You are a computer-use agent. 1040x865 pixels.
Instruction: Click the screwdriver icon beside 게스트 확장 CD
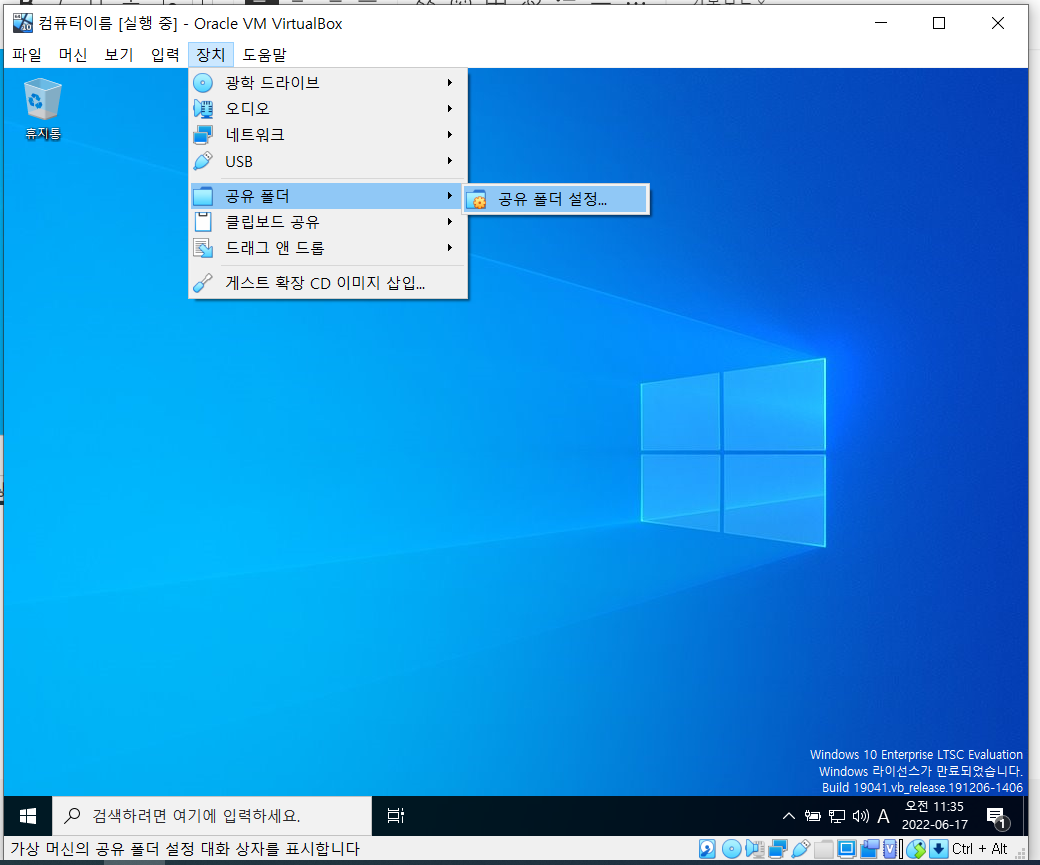203,283
